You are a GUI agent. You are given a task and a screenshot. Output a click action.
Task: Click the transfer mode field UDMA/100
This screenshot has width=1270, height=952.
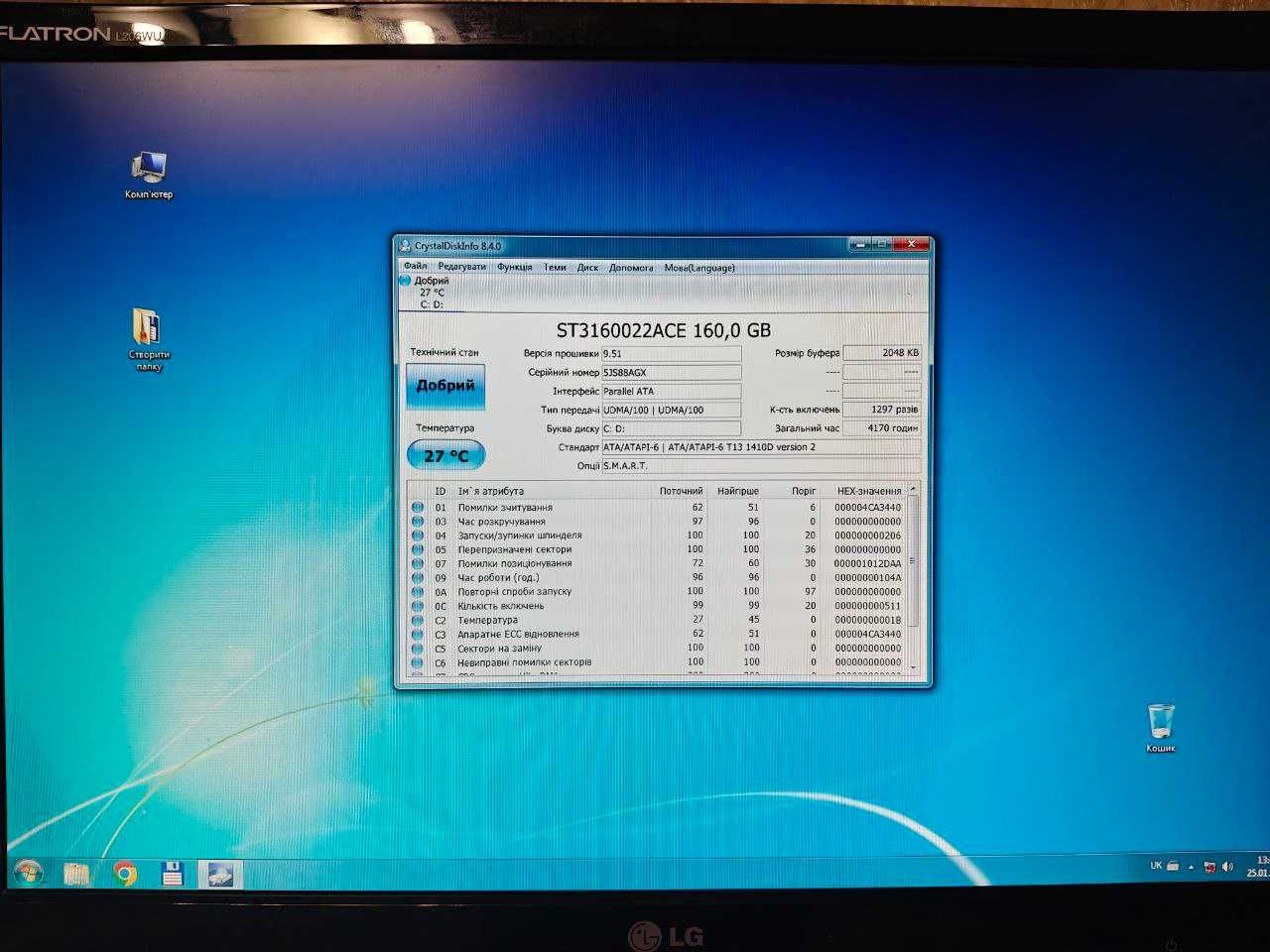point(671,410)
